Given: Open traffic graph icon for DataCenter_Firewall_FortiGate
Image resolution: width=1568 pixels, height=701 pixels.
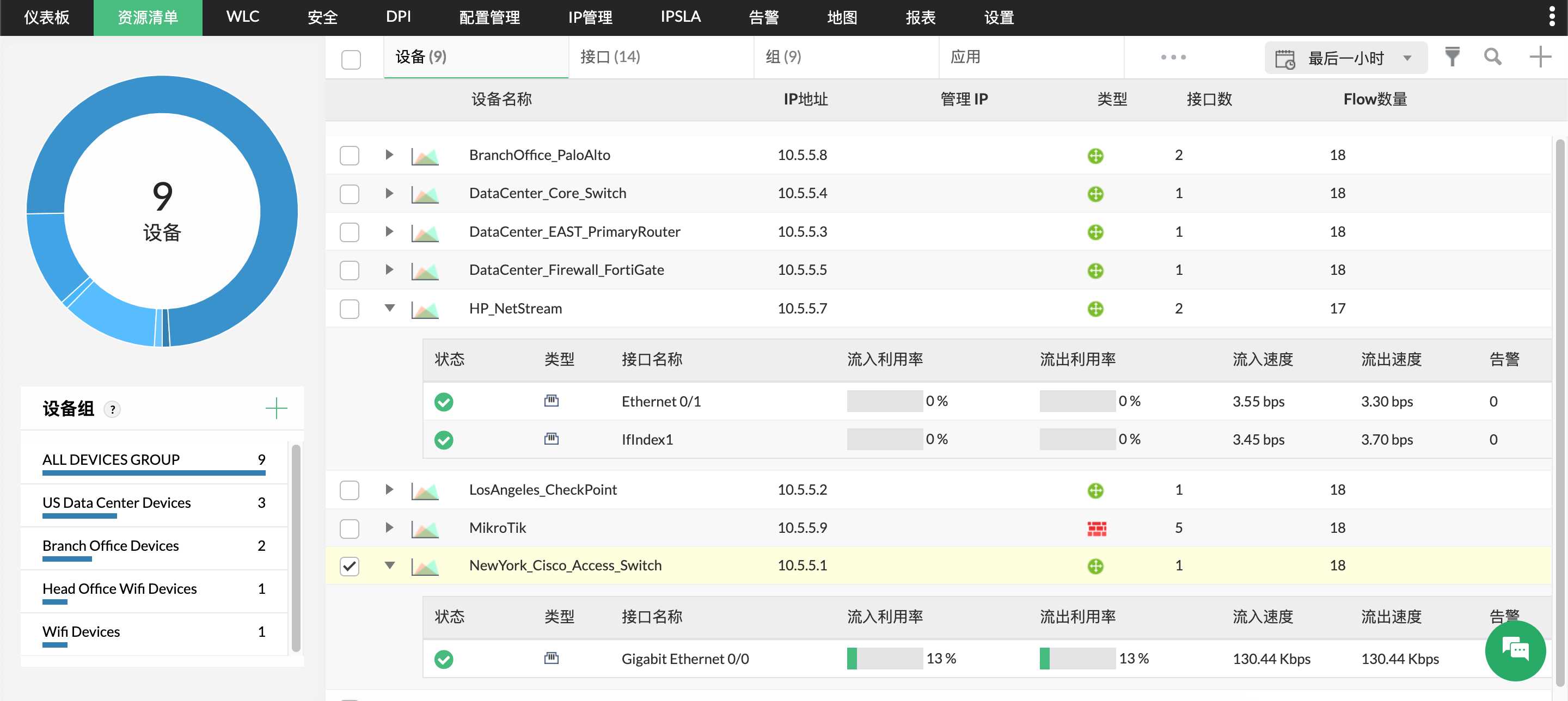Looking at the screenshot, I should 425,271.
